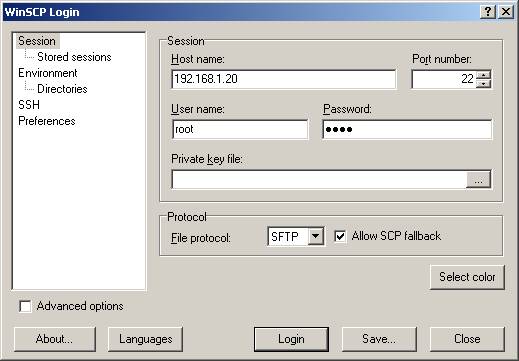This screenshot has width=519, height=361.
Task: Open SSH settings page
Action: click(29, 105)
